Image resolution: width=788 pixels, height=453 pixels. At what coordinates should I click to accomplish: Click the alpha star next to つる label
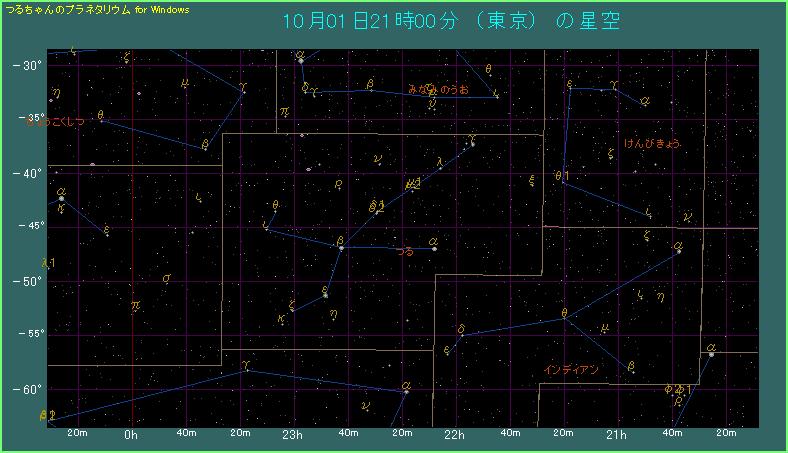point(433,247)
